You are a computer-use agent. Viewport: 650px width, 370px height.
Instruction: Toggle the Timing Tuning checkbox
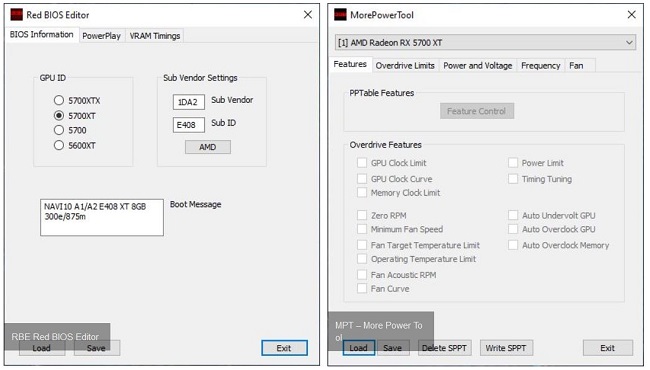click(513, 179)
